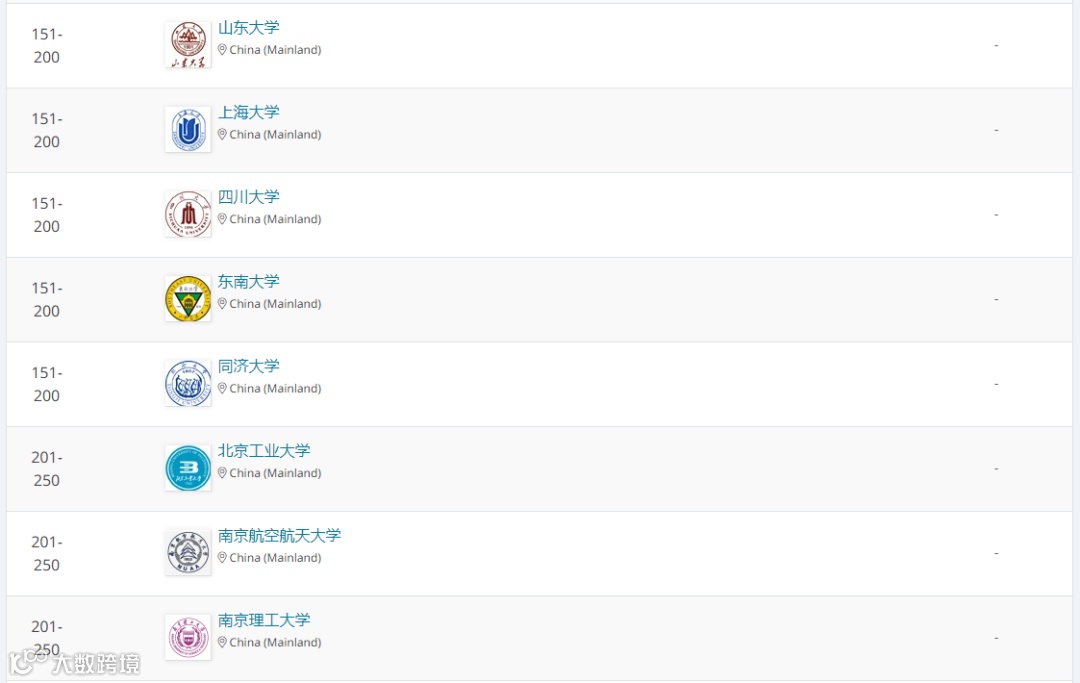The image size is (1080, 683).
Task: Open the 南京航空航天大学 university link
Action: [280, 536]
